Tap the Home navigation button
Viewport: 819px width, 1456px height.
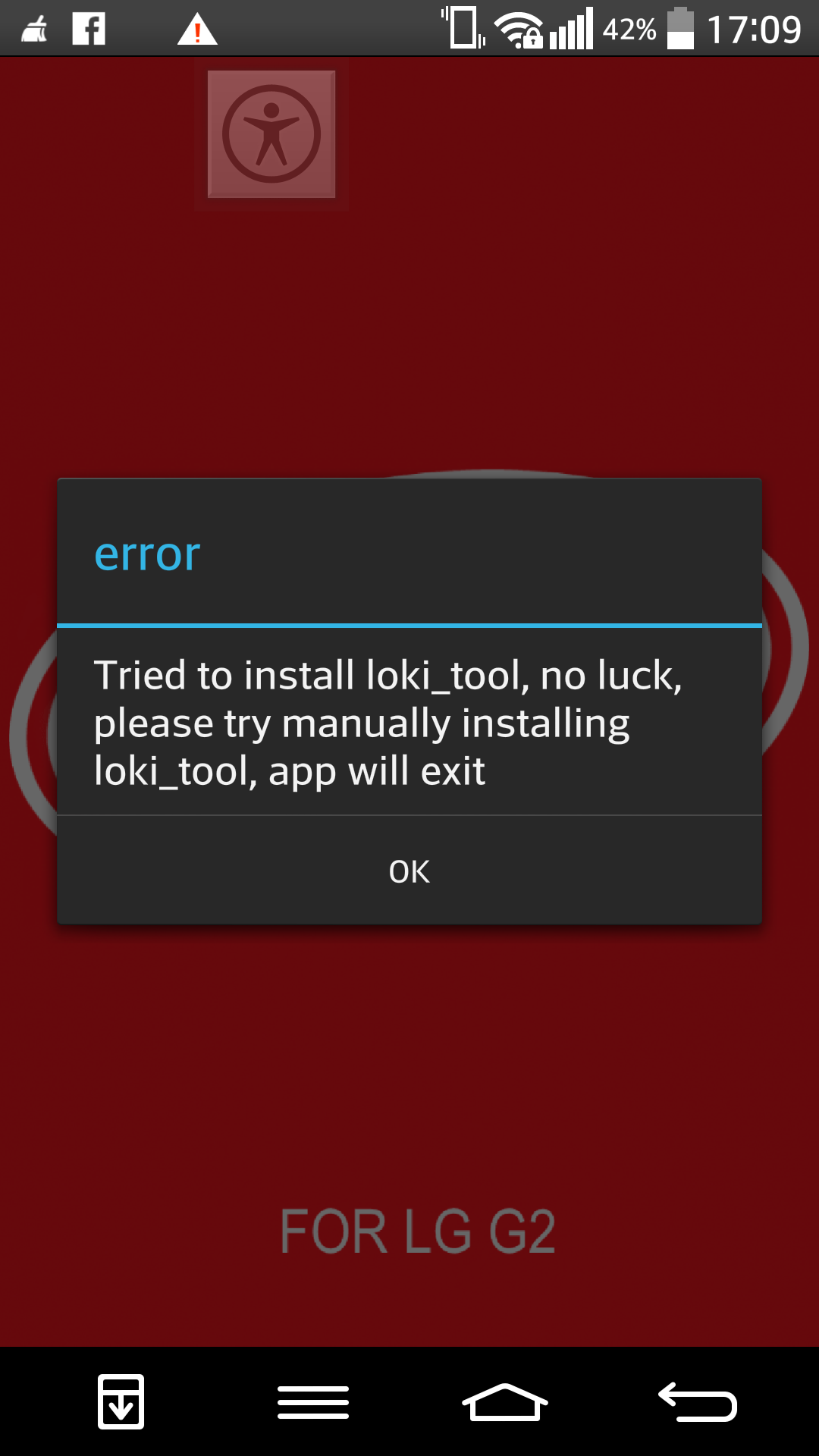coord(505,1401)
